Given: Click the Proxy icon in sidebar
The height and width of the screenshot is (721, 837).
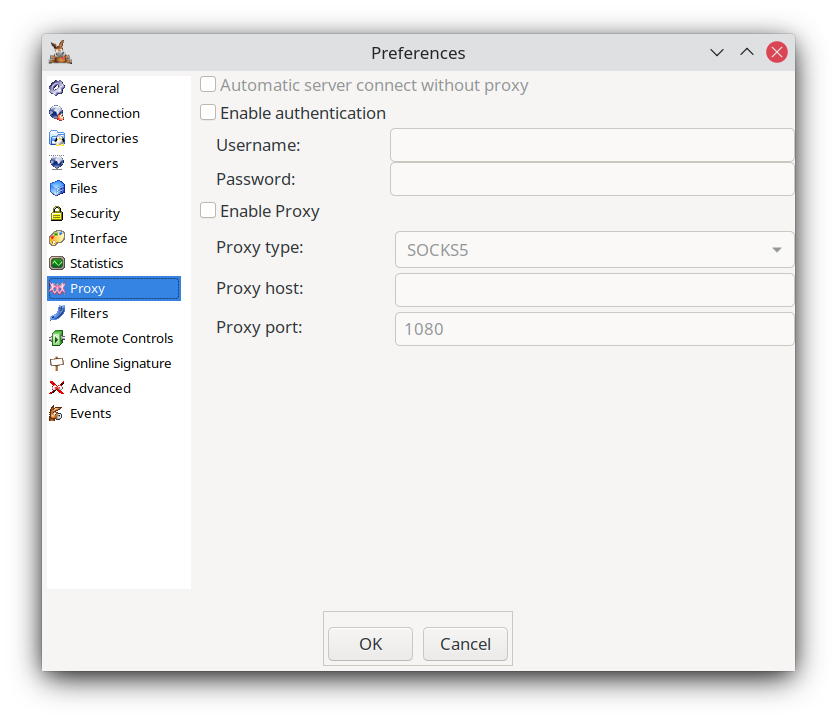Looking at the screenshot, I should (x=57, y=288).
